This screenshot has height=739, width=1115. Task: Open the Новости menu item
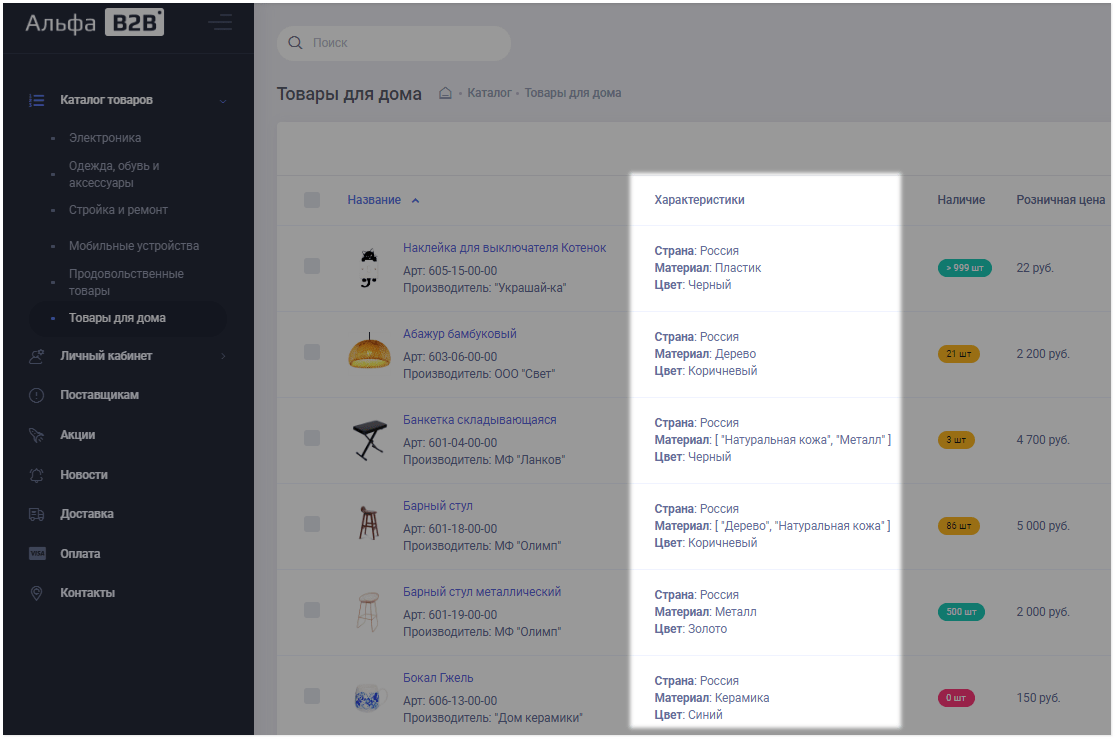tap(84, 475)
